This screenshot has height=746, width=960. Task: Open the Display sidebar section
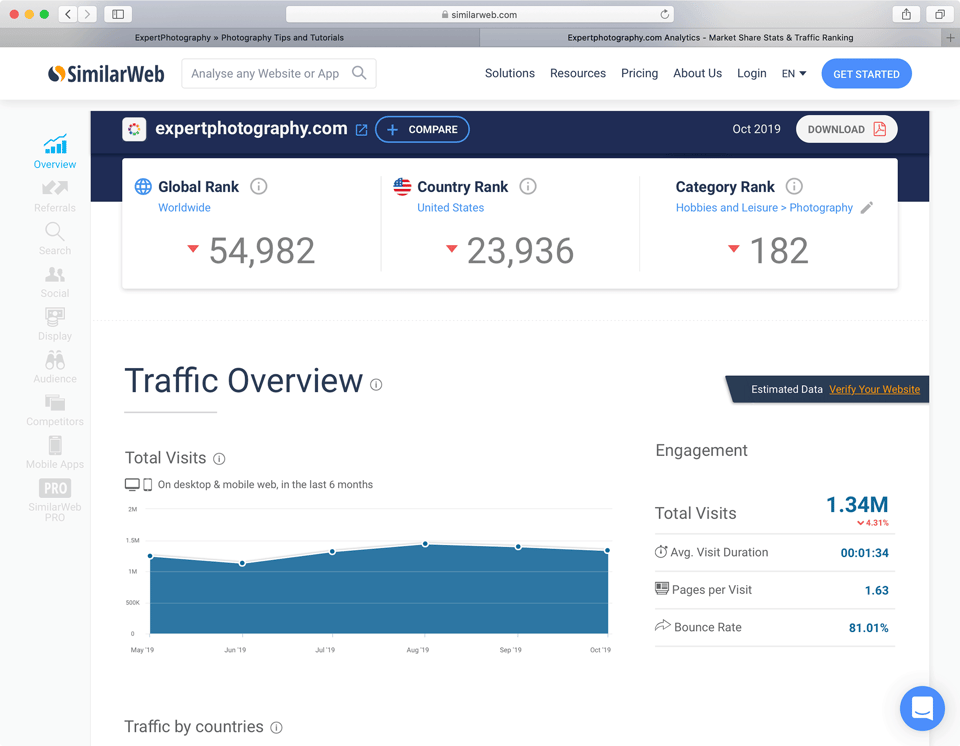(54, 325)
